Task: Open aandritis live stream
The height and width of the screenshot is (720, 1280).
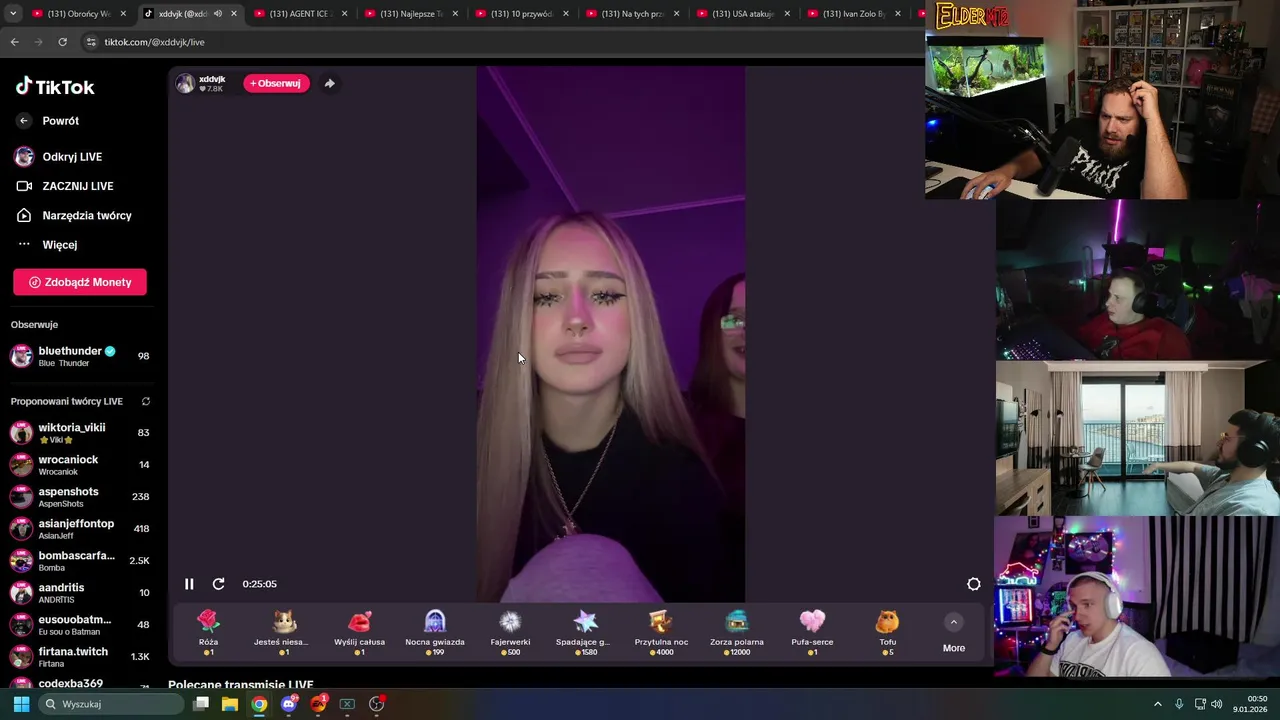Action: pos(80,593)
